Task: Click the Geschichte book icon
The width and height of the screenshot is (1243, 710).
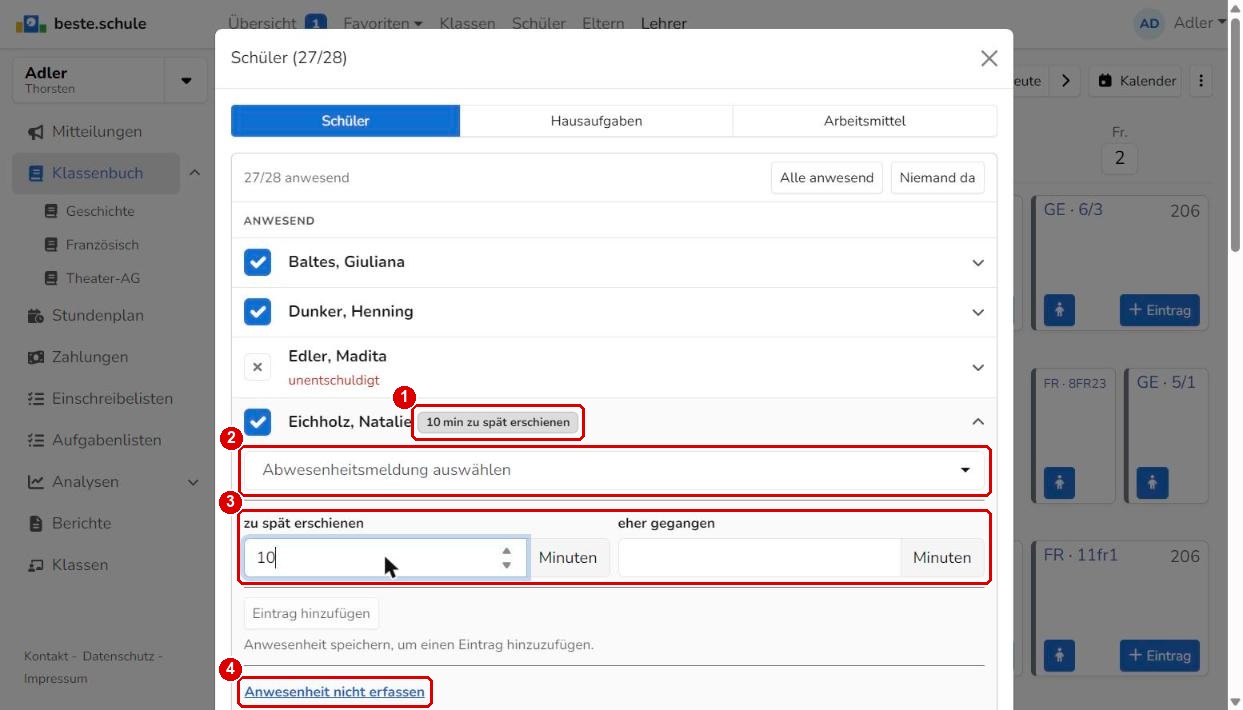Action: coord(51,212)
